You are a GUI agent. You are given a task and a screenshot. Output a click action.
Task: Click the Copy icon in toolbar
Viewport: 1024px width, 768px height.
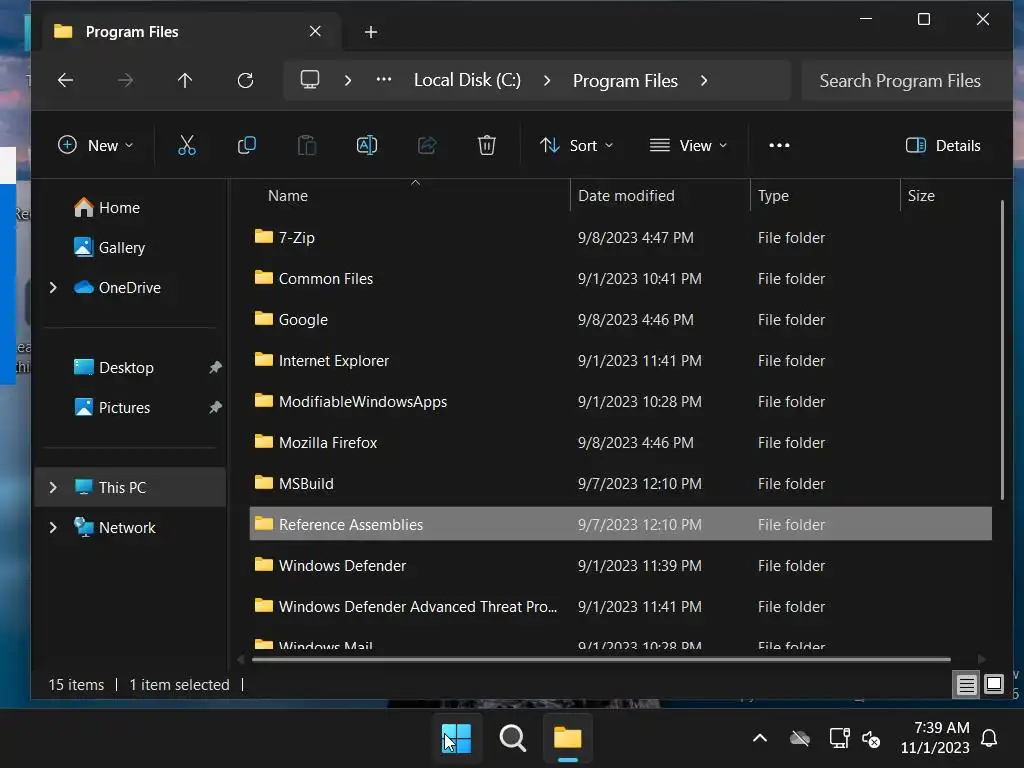coord(247,145)
